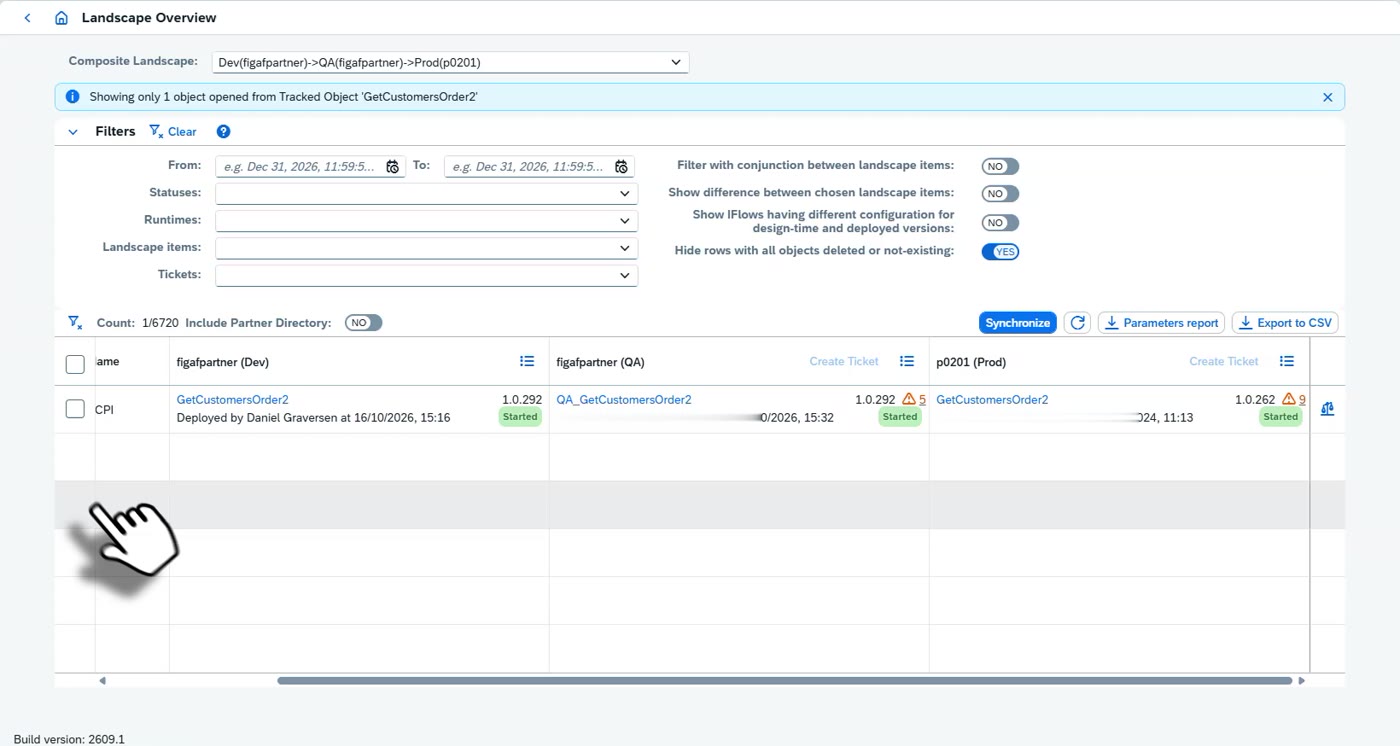This screenshot has height=746, width=1400.
Task: Export table to CSV
Action: pyautogui.click(x=1285, y=323)
